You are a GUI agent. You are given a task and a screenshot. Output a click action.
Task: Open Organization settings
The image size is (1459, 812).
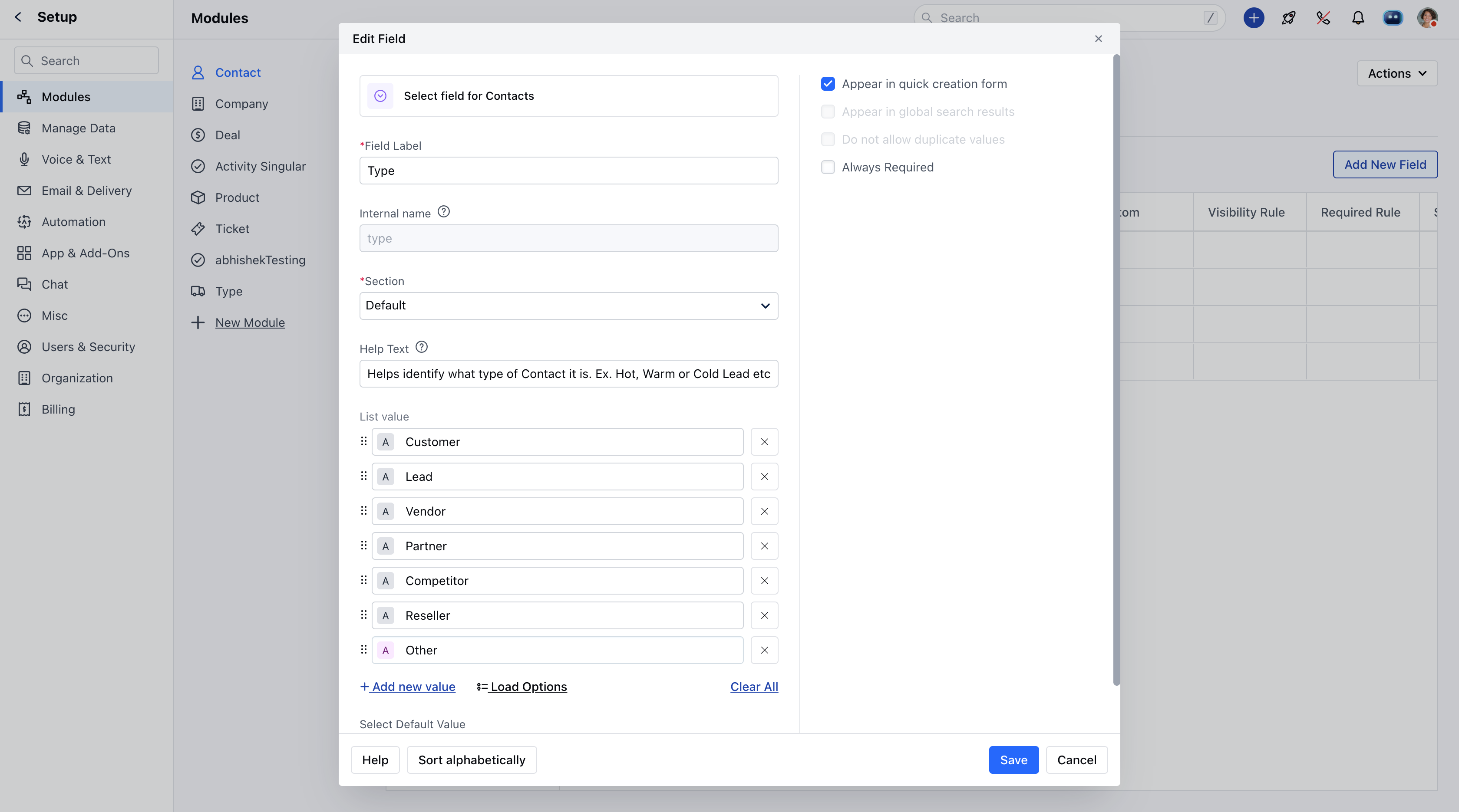point(87,378)
